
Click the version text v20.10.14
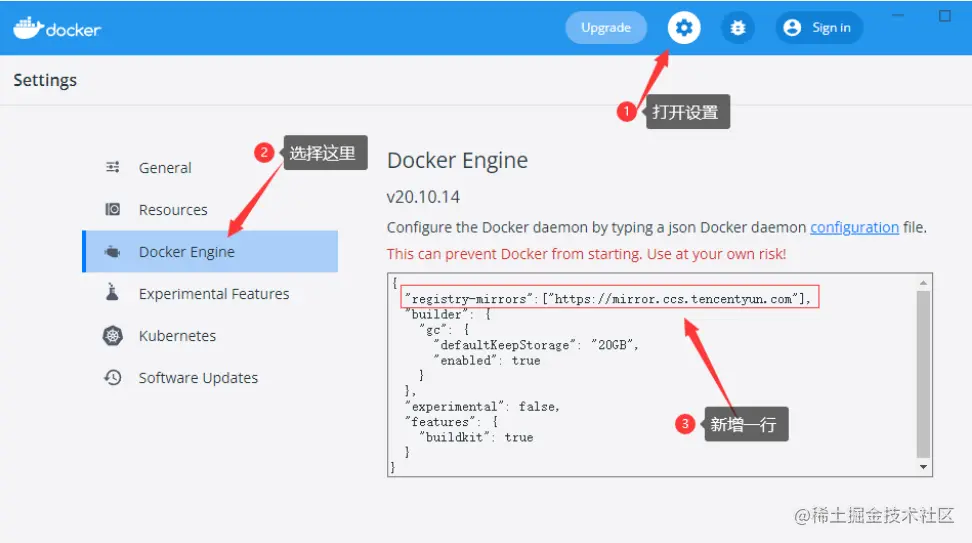(x=423, y=197)
